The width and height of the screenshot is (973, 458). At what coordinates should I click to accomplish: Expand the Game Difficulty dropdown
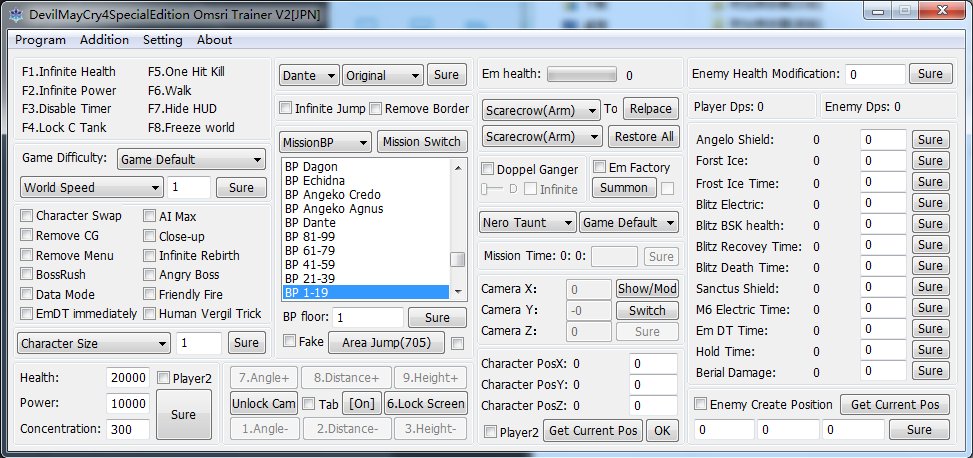pyautogui.click(x=191, y=159)
